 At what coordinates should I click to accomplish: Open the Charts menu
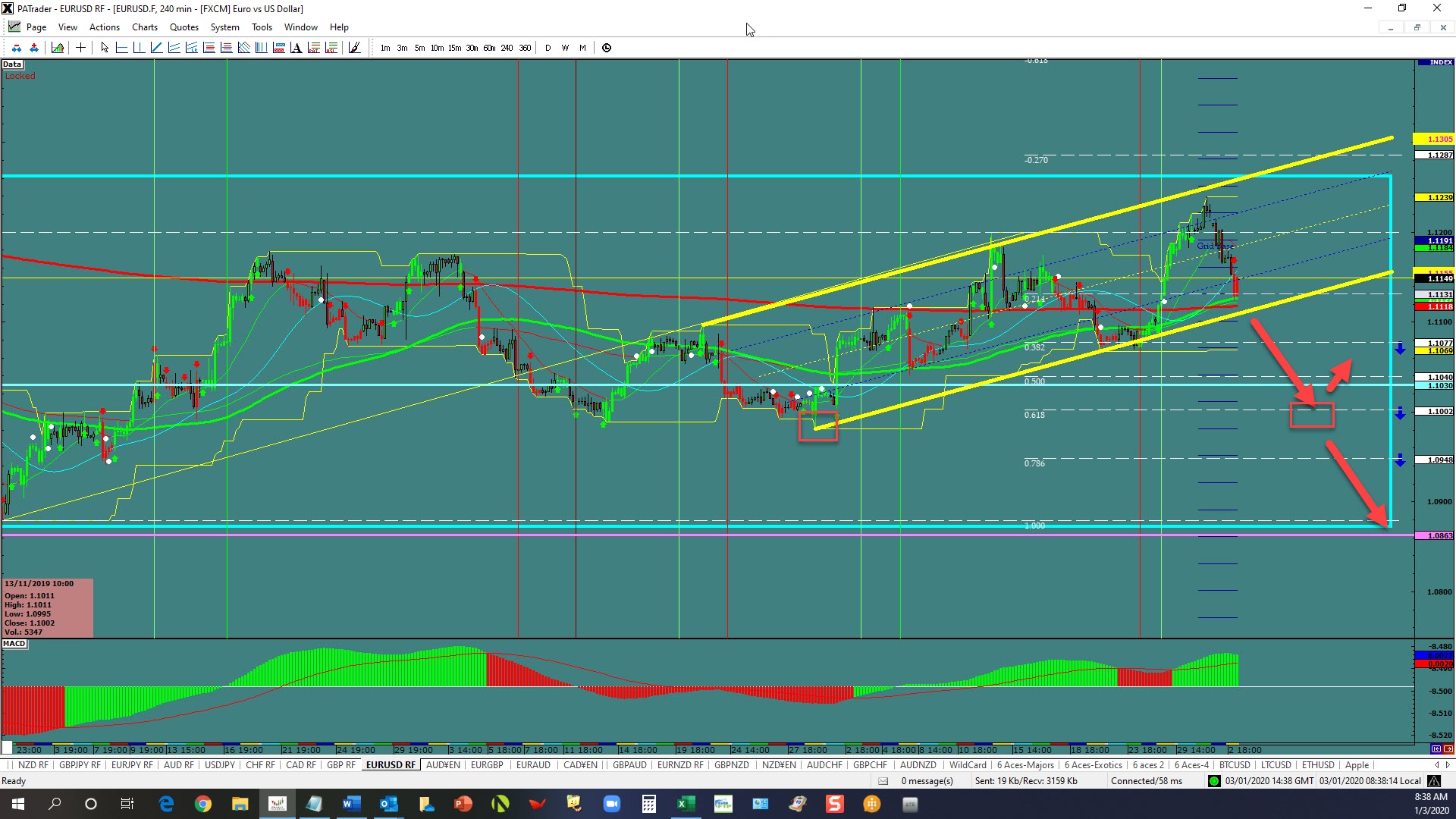(x=145, y=27)
